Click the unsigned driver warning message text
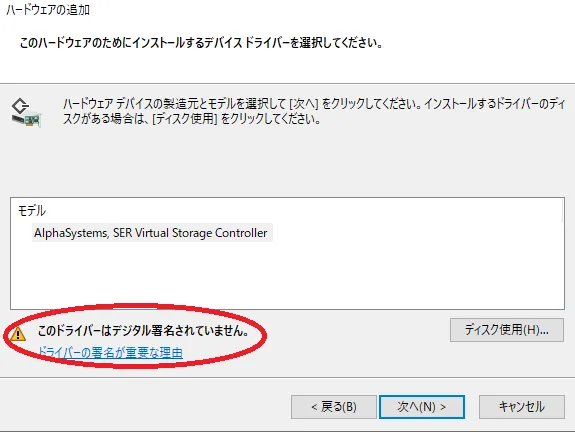 pyautogui.click(x=143, y=331)
